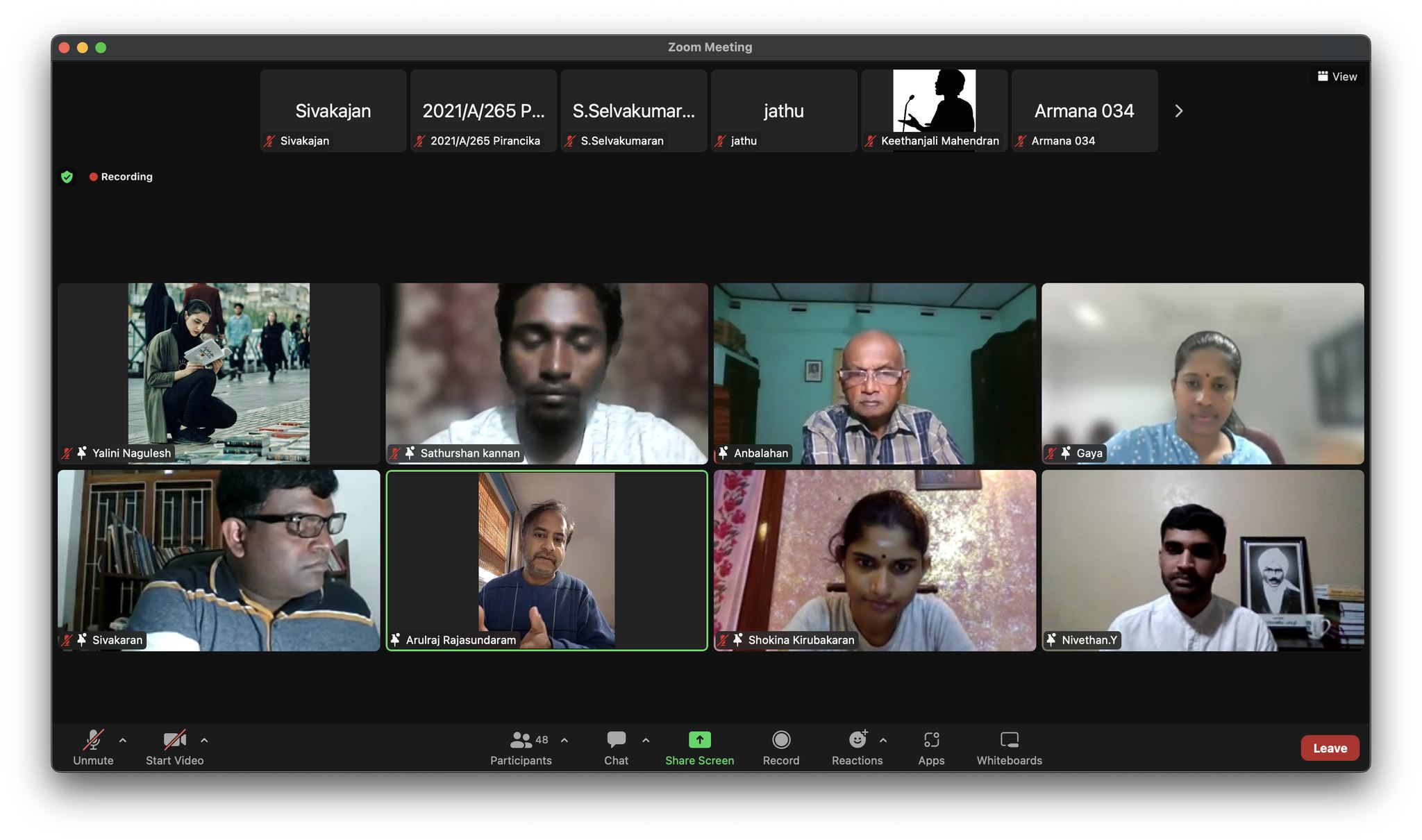Image resolution: width=1422 pixels, height=840 pixels.
Task: Open the Participants panel
Action: click(x=521, y=748)
